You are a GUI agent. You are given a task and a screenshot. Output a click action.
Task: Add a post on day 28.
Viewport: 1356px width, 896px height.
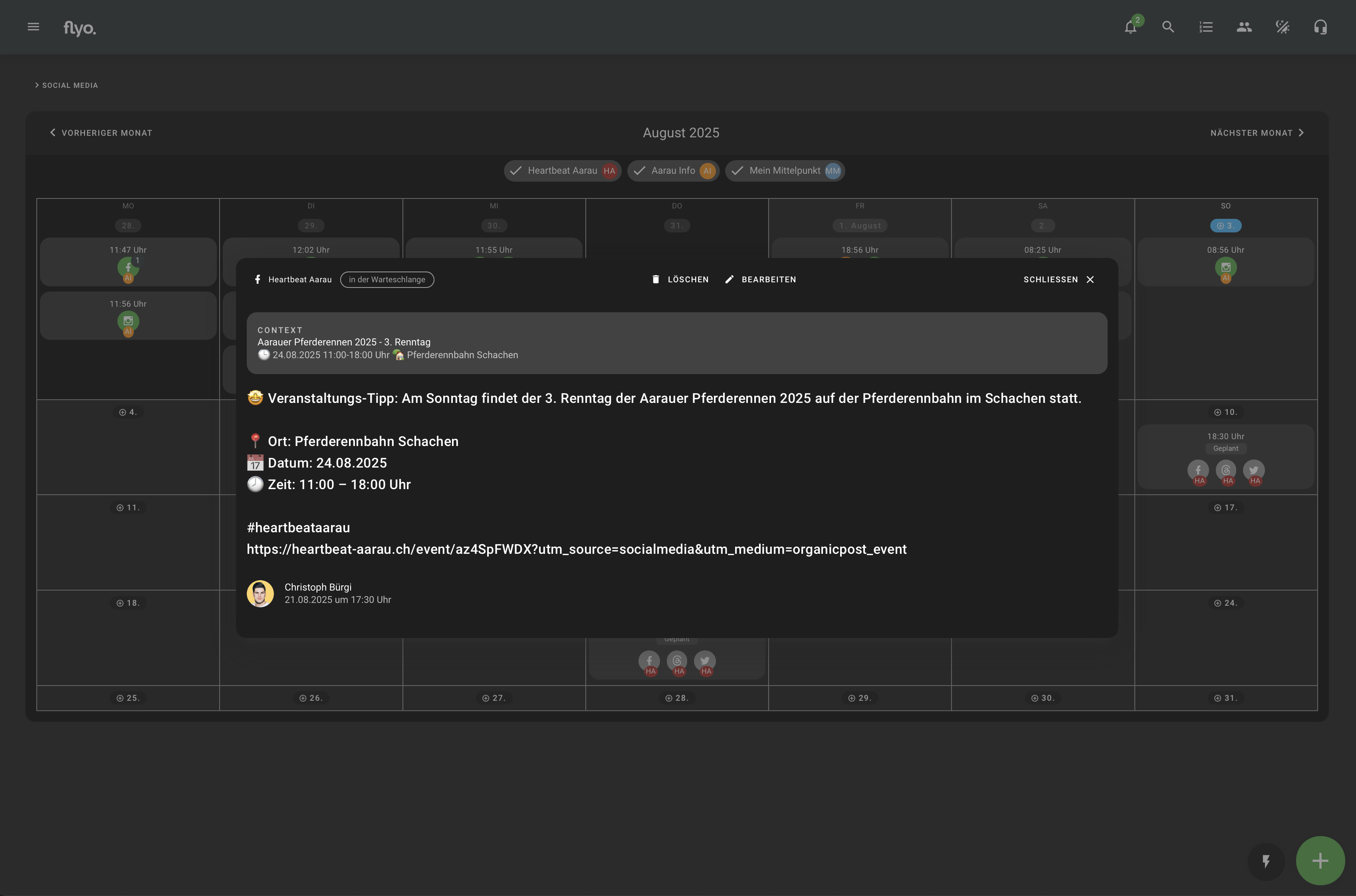[676, 698]
